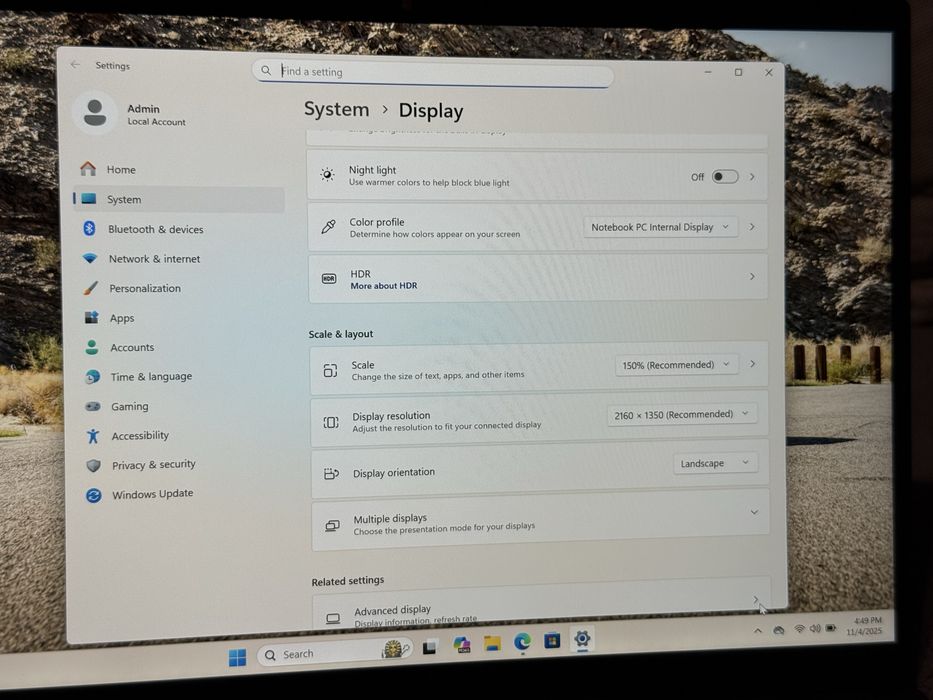Viewport: 933px width, 700px height.
Task: Open Privacy & security page
Action: [x=154, y=465]
